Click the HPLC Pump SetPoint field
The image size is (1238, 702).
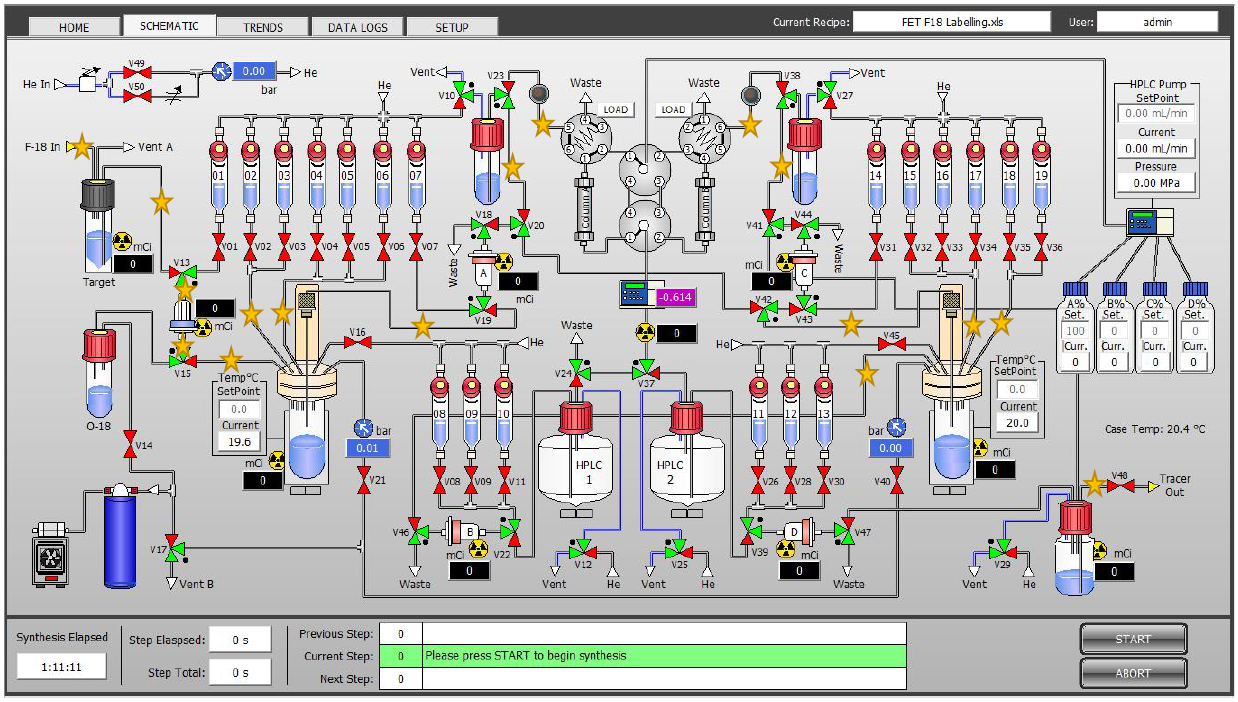[1155, 114]
